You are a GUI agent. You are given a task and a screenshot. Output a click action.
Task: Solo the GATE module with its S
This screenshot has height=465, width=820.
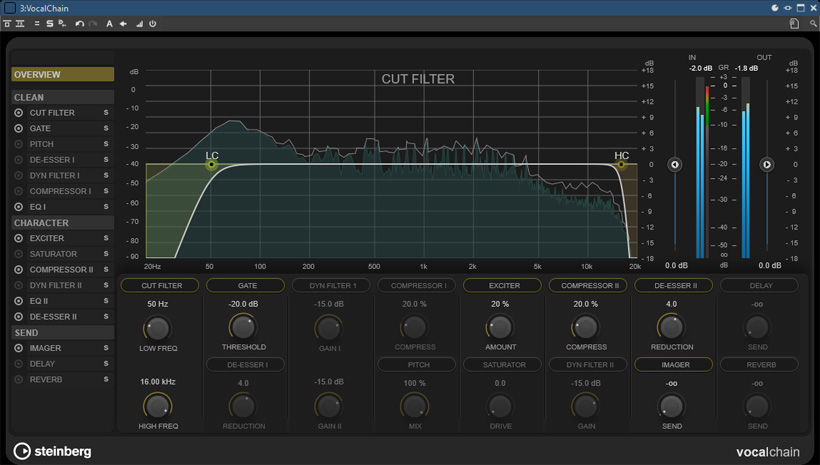106,128
